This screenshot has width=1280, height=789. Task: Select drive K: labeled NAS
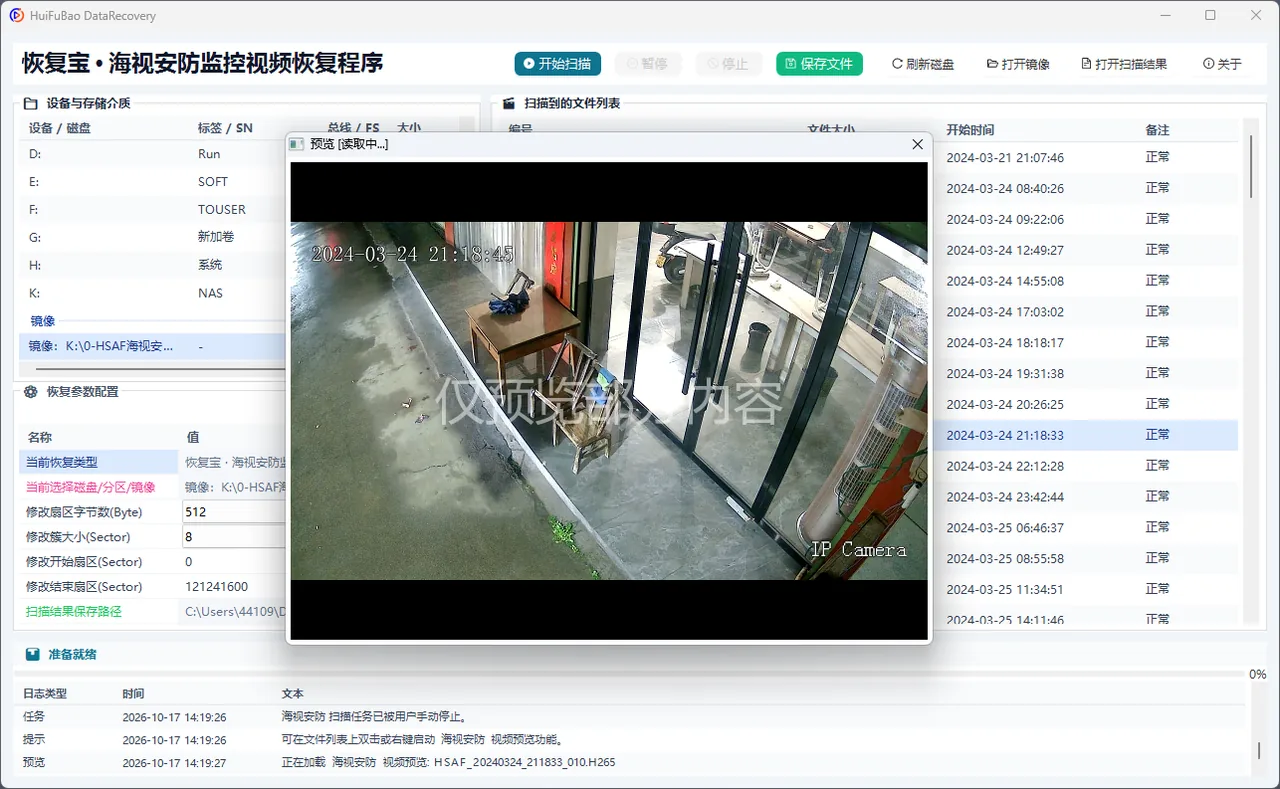click(x=154, y=293)
